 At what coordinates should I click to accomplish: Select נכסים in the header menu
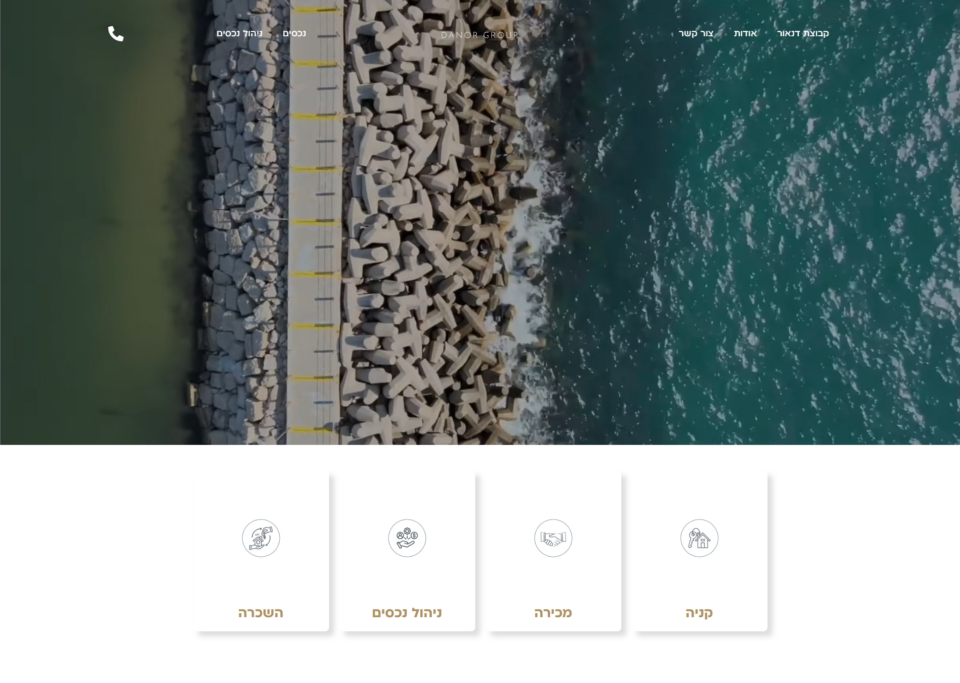point(294,34)
